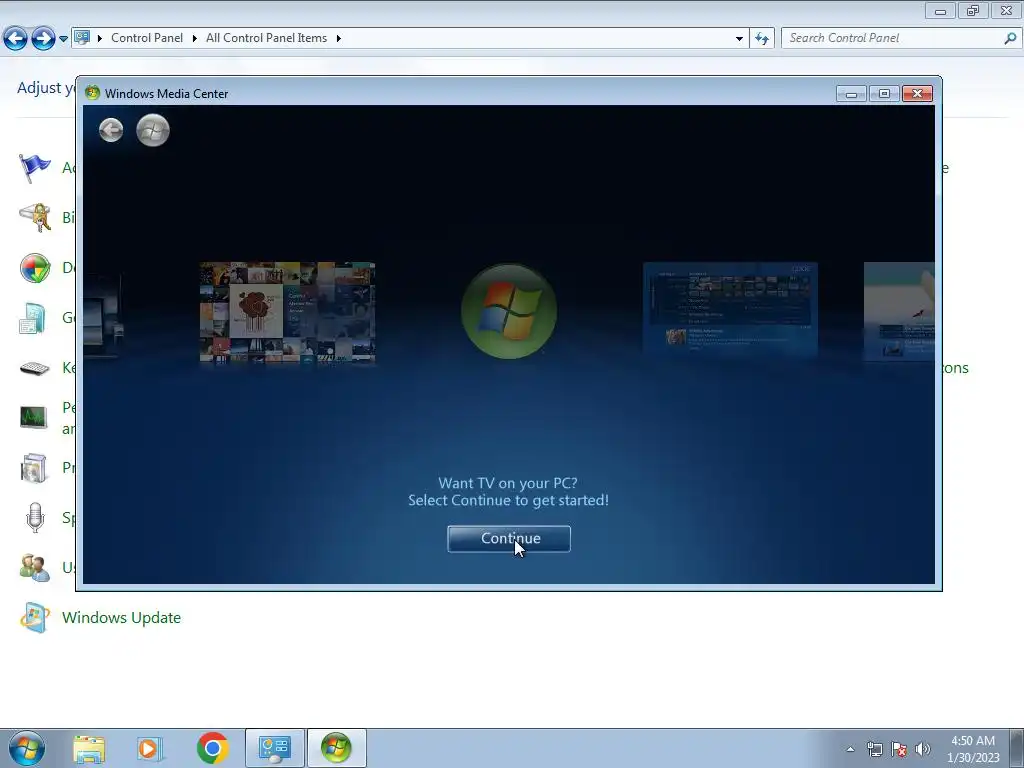Click Continue button in Media Center
This screenshot has width=1024, height=768.
click(x=509, y=539)
